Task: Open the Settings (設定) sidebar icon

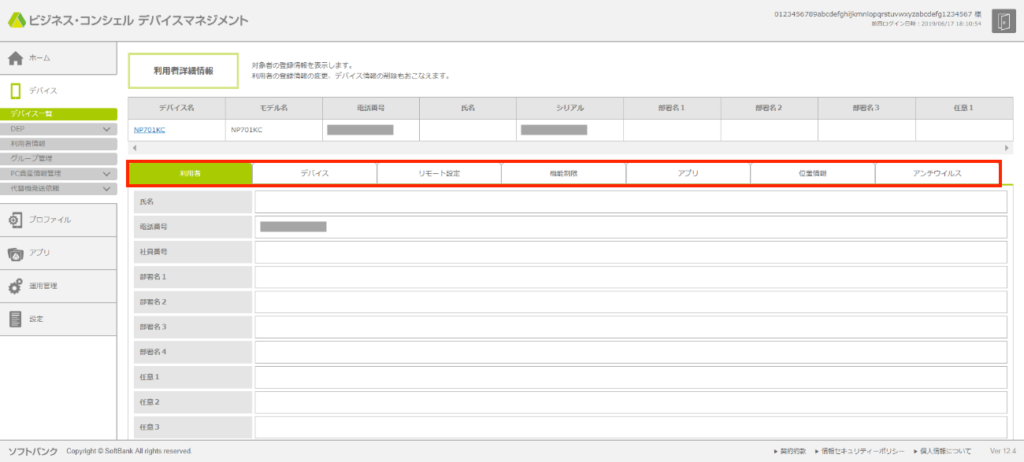Action: [x=16, y=319]
